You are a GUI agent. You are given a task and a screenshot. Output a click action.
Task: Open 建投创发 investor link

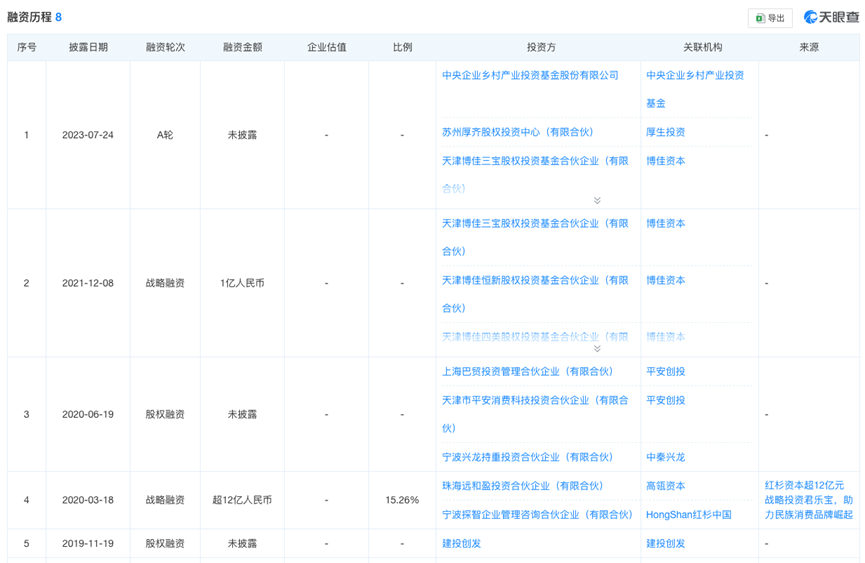(x=461, y=543)
